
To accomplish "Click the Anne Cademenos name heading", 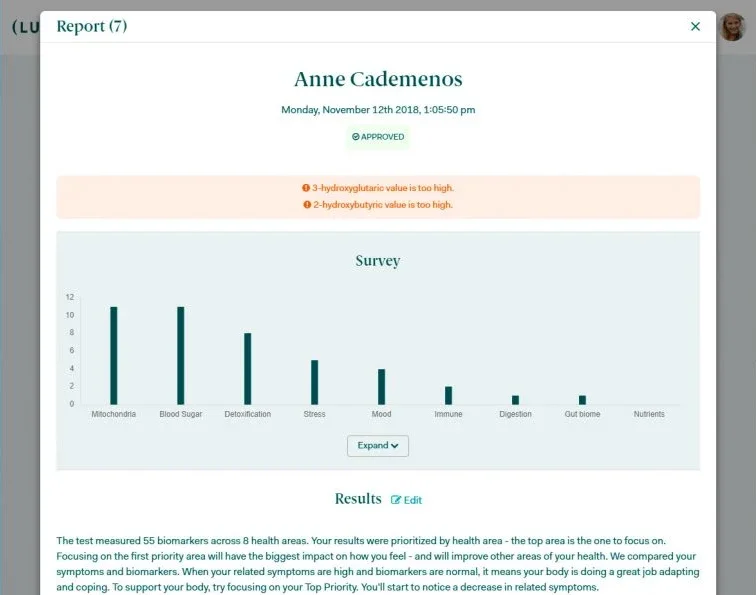I will pos(378,79).
